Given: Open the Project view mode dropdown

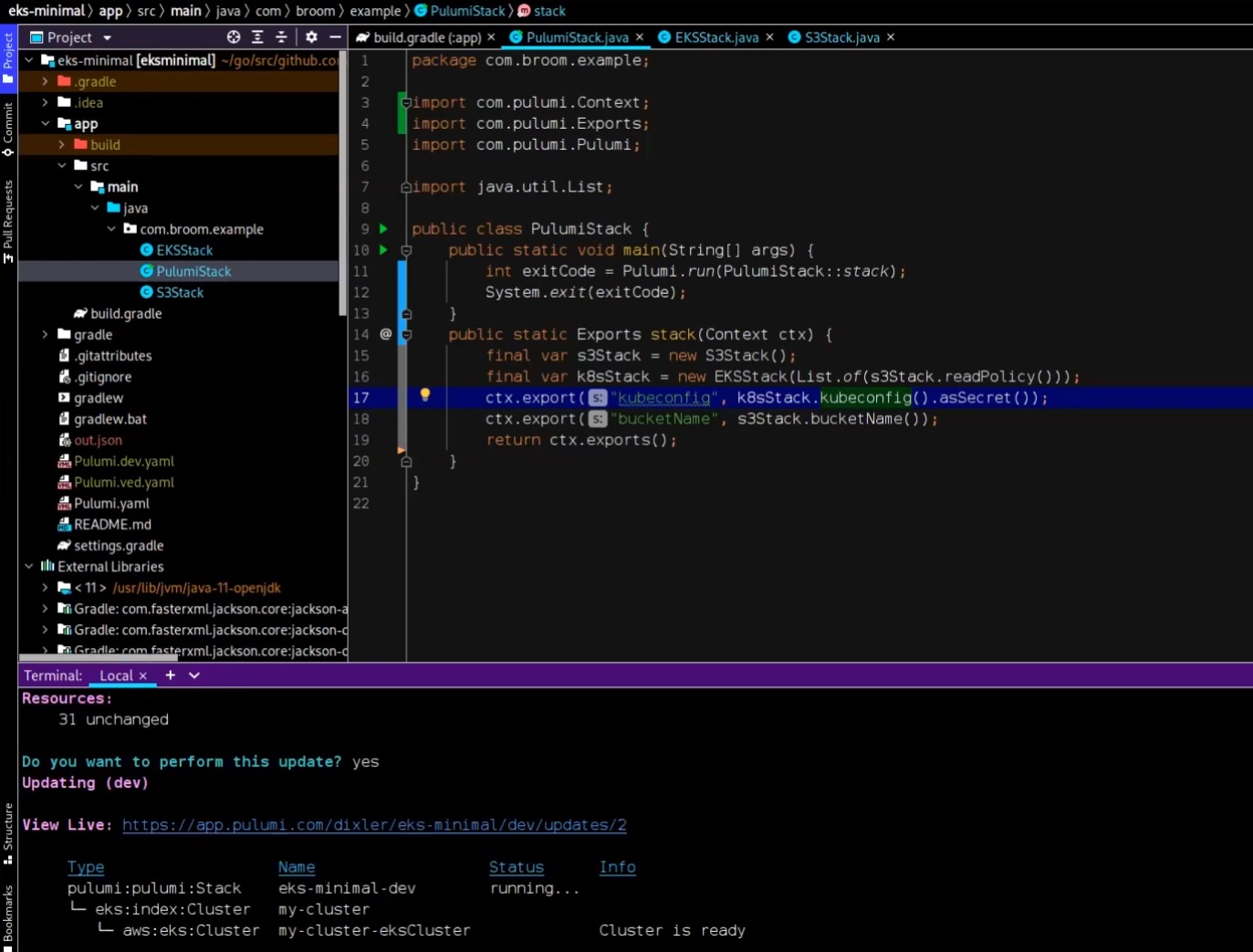Looking at the screenshot, I should (107, 37).
